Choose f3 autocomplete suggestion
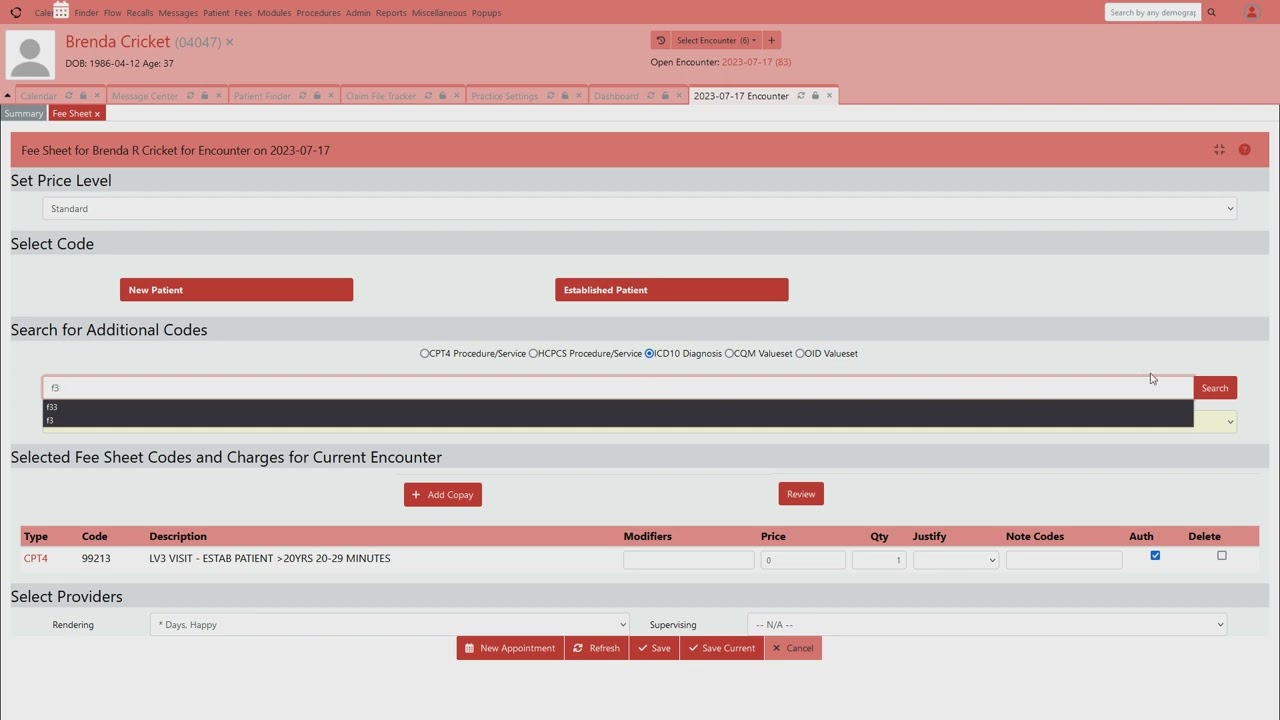The image size is (1280, 720). [x=617, y=420]
